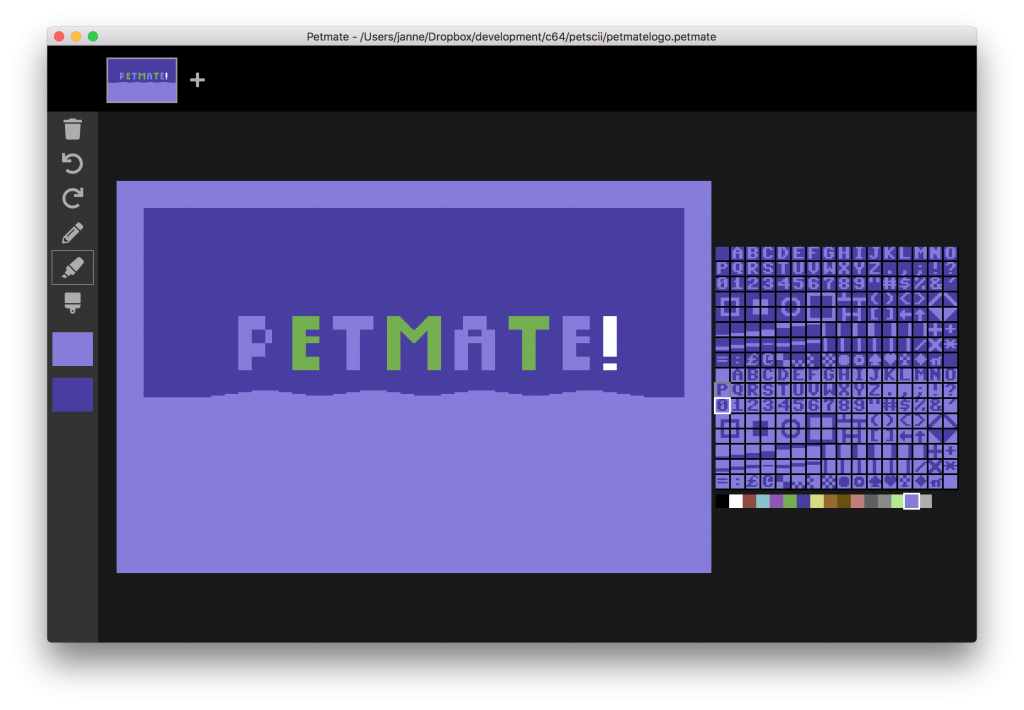Screen dimensions: 1024x710
Task: Open the PETMATE! screen thumbnail tab
Action: pyautogui.click(x=142, y=80)
